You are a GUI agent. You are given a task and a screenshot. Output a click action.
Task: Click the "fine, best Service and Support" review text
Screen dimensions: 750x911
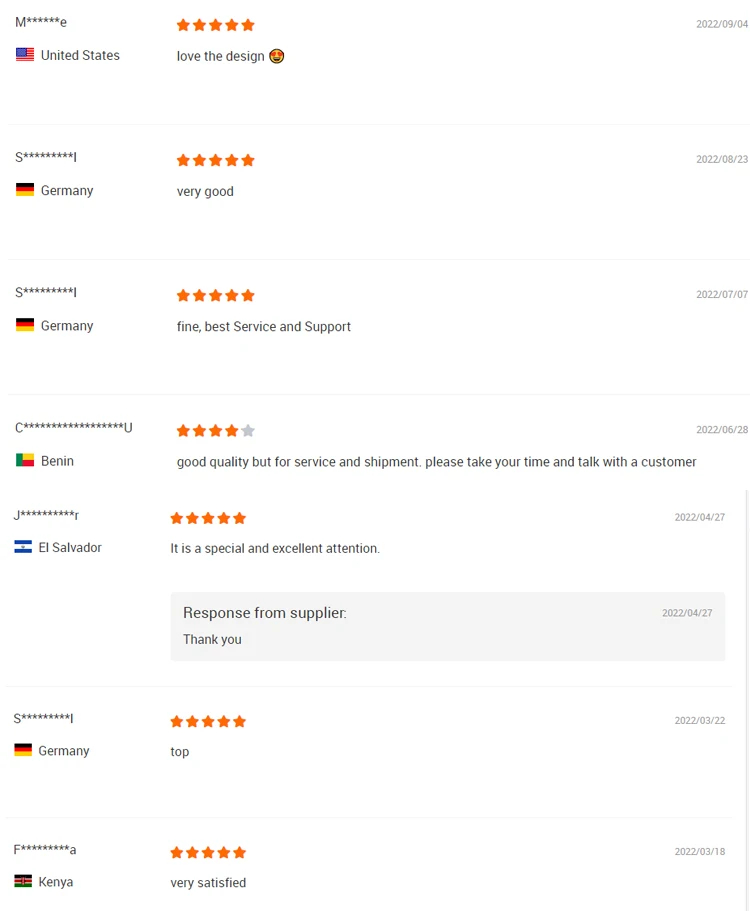[x=264, y=327]
